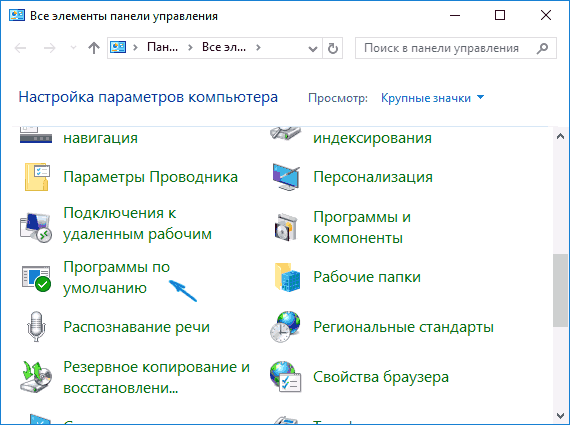The height and width of the screenshot is (425, 570).
Task: Open Программы и компоненты link
Action: click(x=362, y=228)
